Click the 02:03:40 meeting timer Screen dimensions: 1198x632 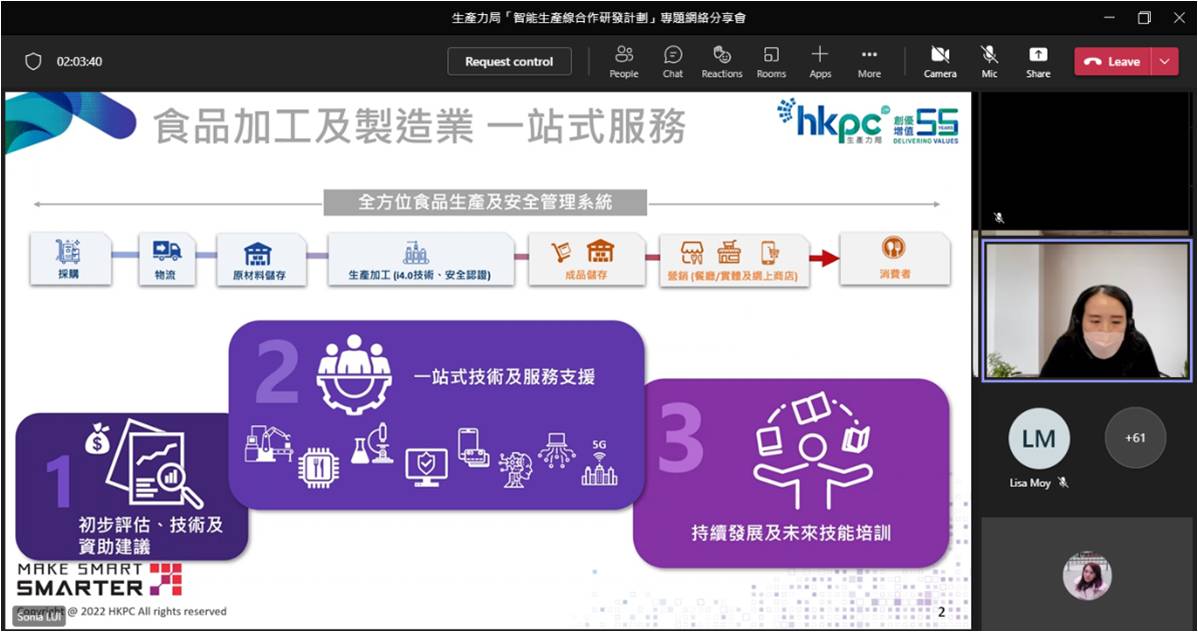(x=79, y=61)
